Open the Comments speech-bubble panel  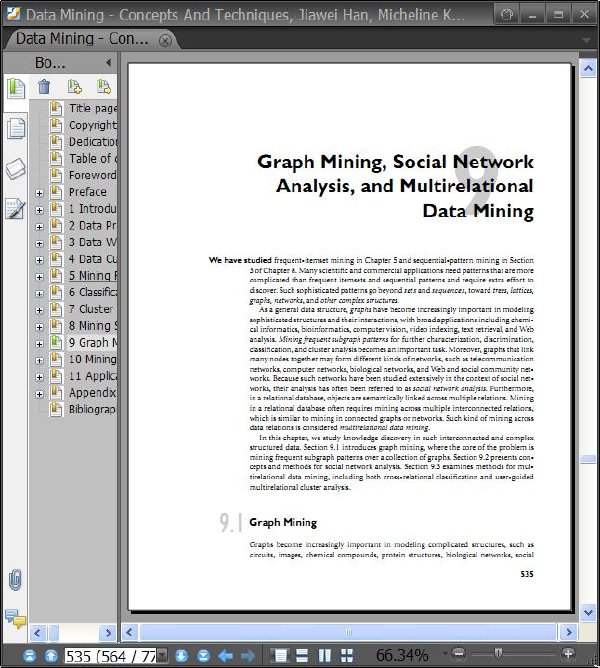[16, 619]
